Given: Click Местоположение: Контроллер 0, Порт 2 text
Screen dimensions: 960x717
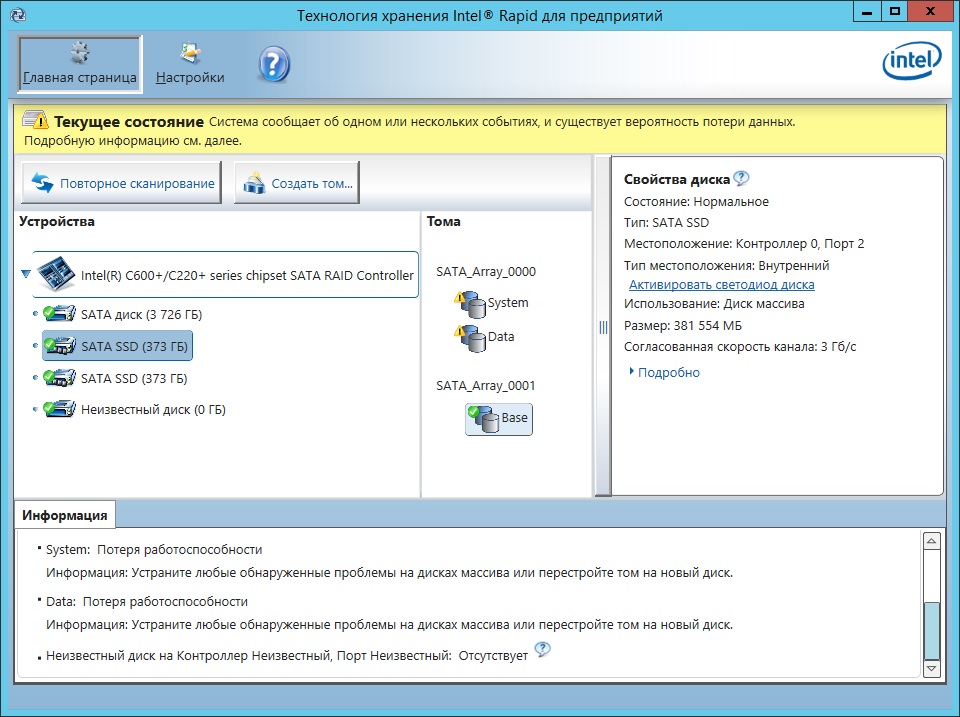Looking at the screenshot, I should tap(744, 244).
